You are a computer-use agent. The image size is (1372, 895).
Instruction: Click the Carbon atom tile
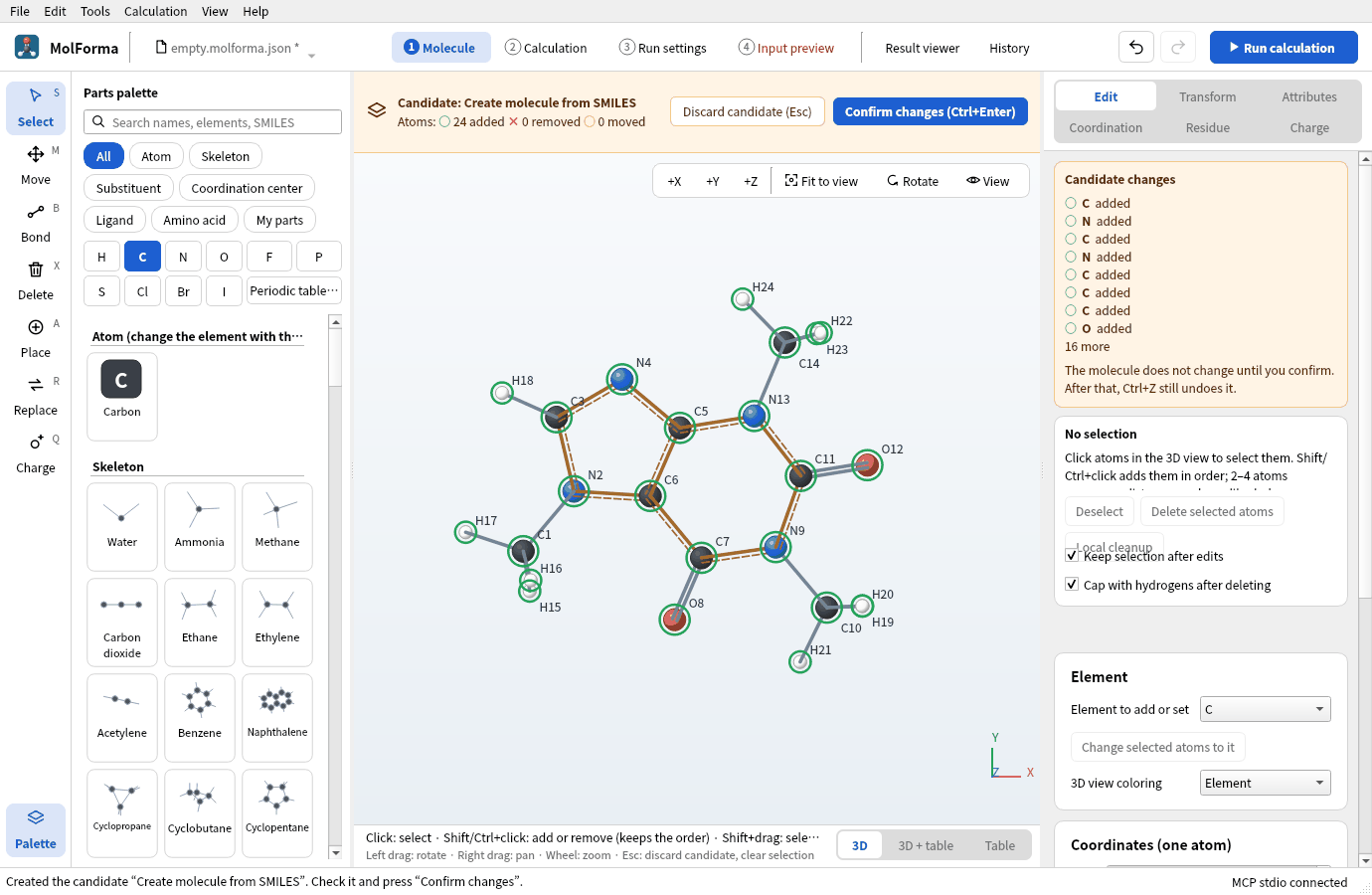[122, 396]
